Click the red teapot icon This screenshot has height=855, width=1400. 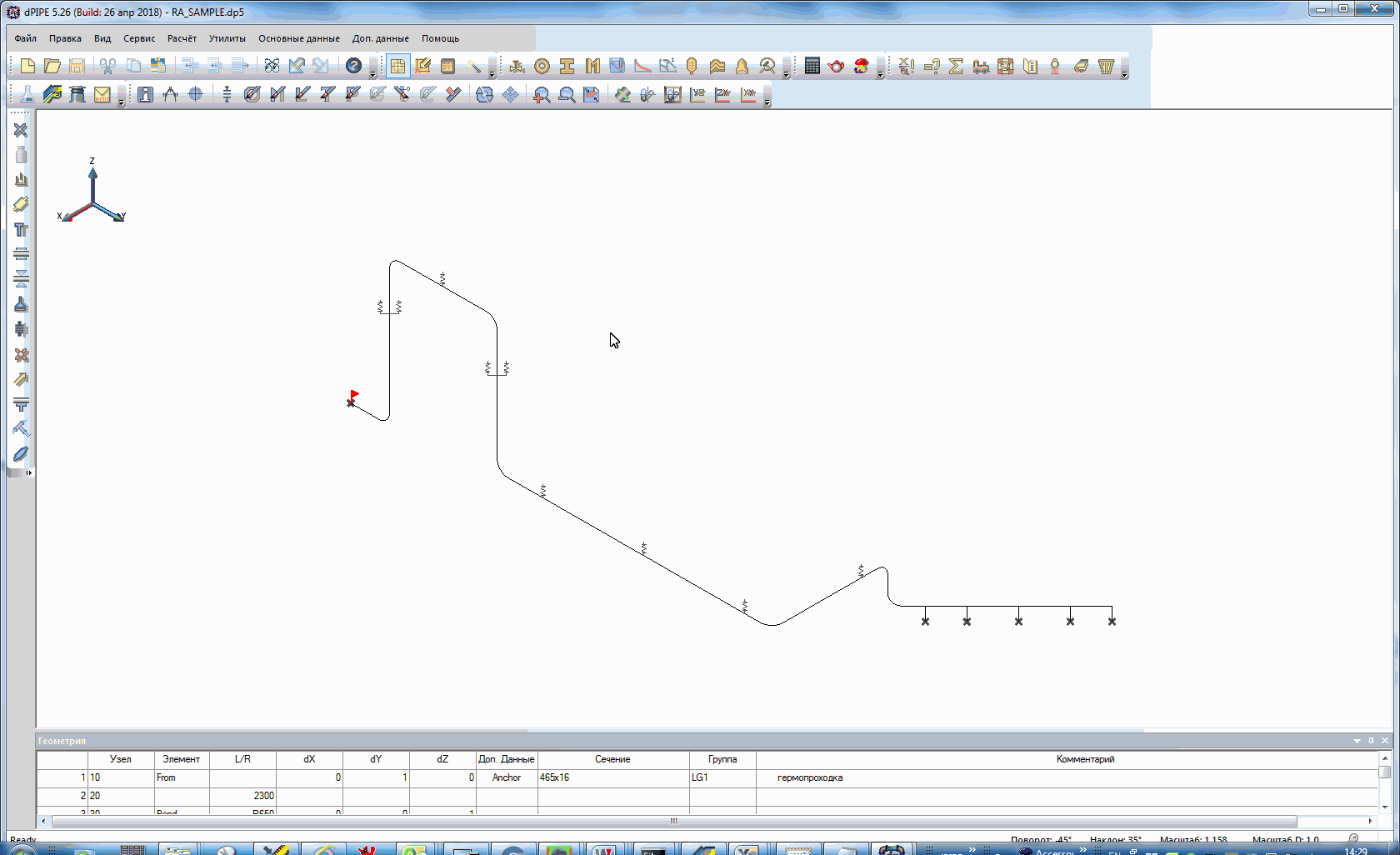tap(836, 66)
